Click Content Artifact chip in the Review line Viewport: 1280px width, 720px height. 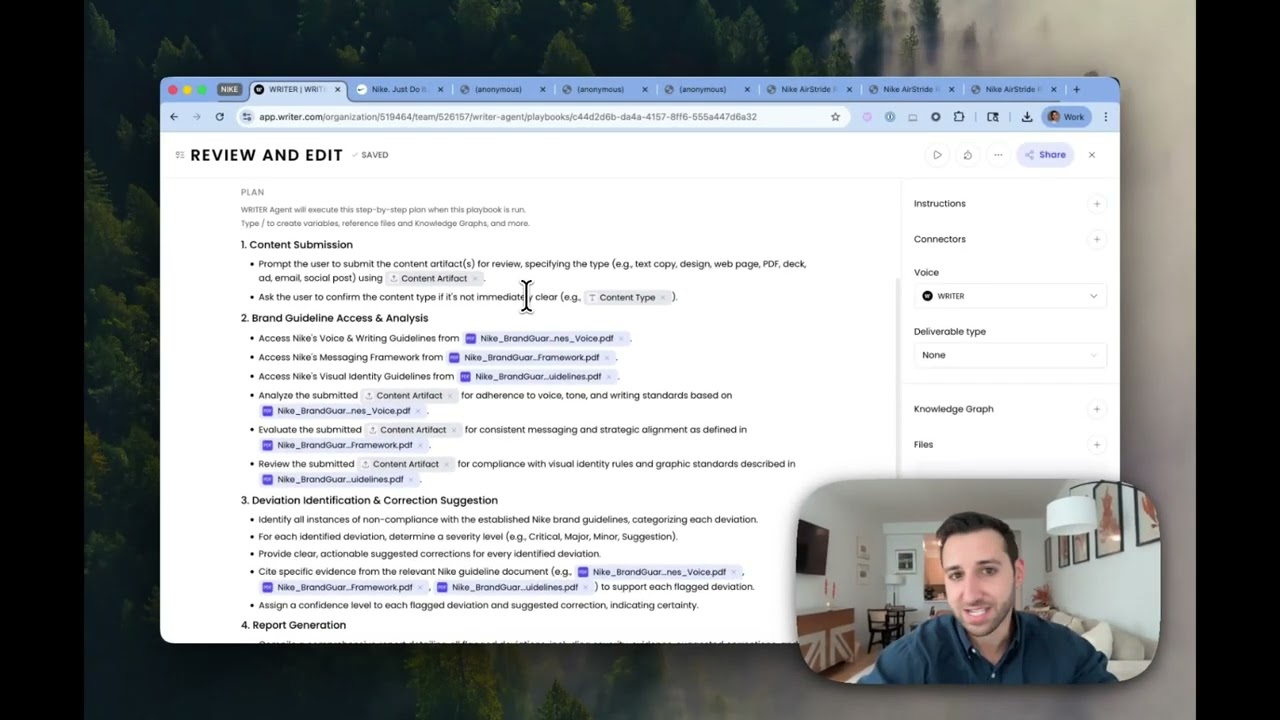click(405, 464)
